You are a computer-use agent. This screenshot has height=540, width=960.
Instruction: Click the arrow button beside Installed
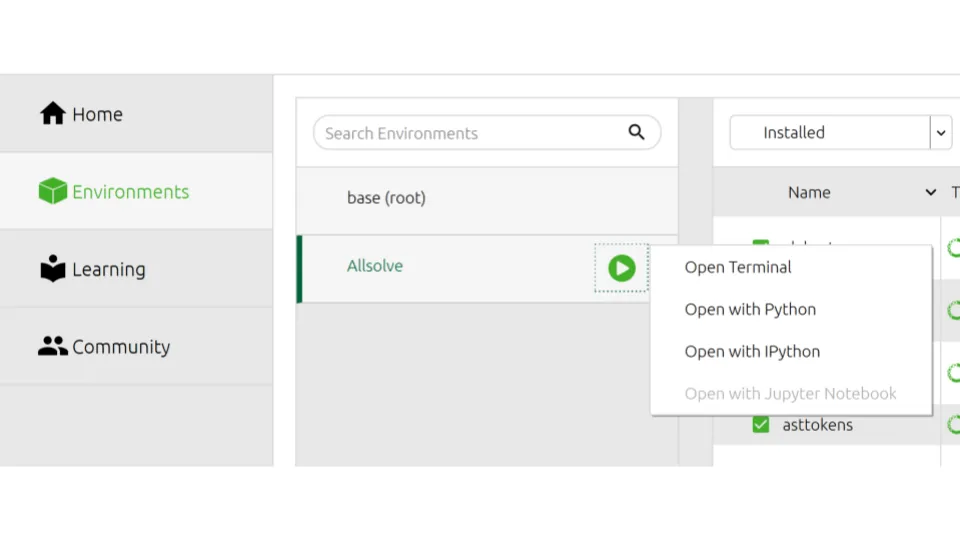[x=940, y=132]
